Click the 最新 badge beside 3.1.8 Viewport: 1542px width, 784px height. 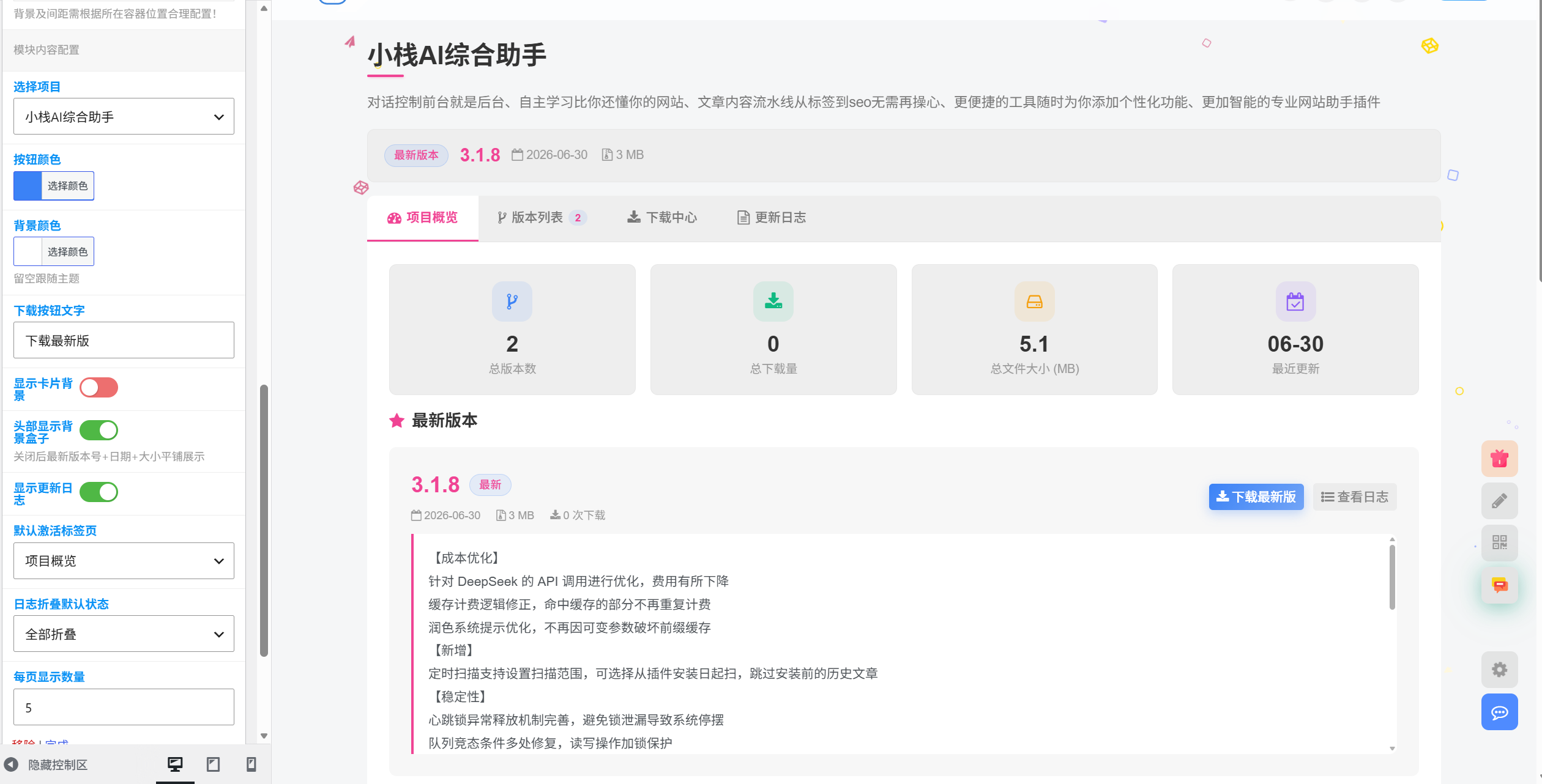point(490,485)
